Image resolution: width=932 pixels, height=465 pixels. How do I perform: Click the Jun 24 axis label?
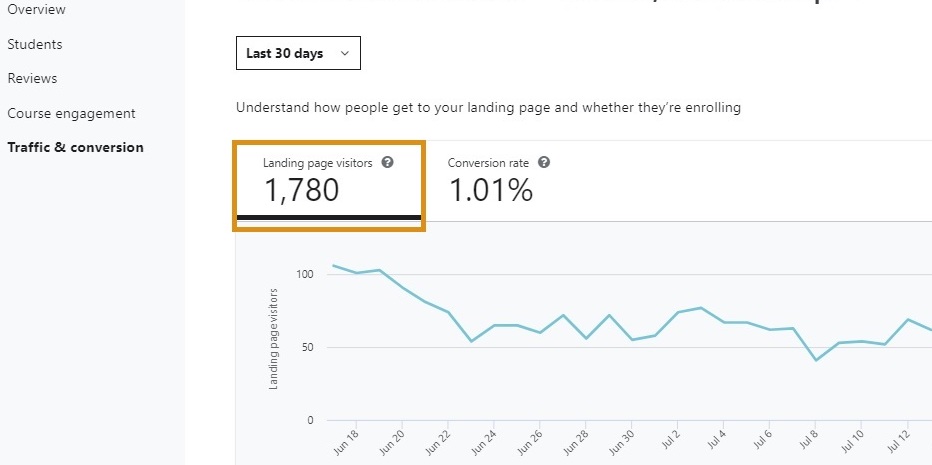tap(483, 442)
